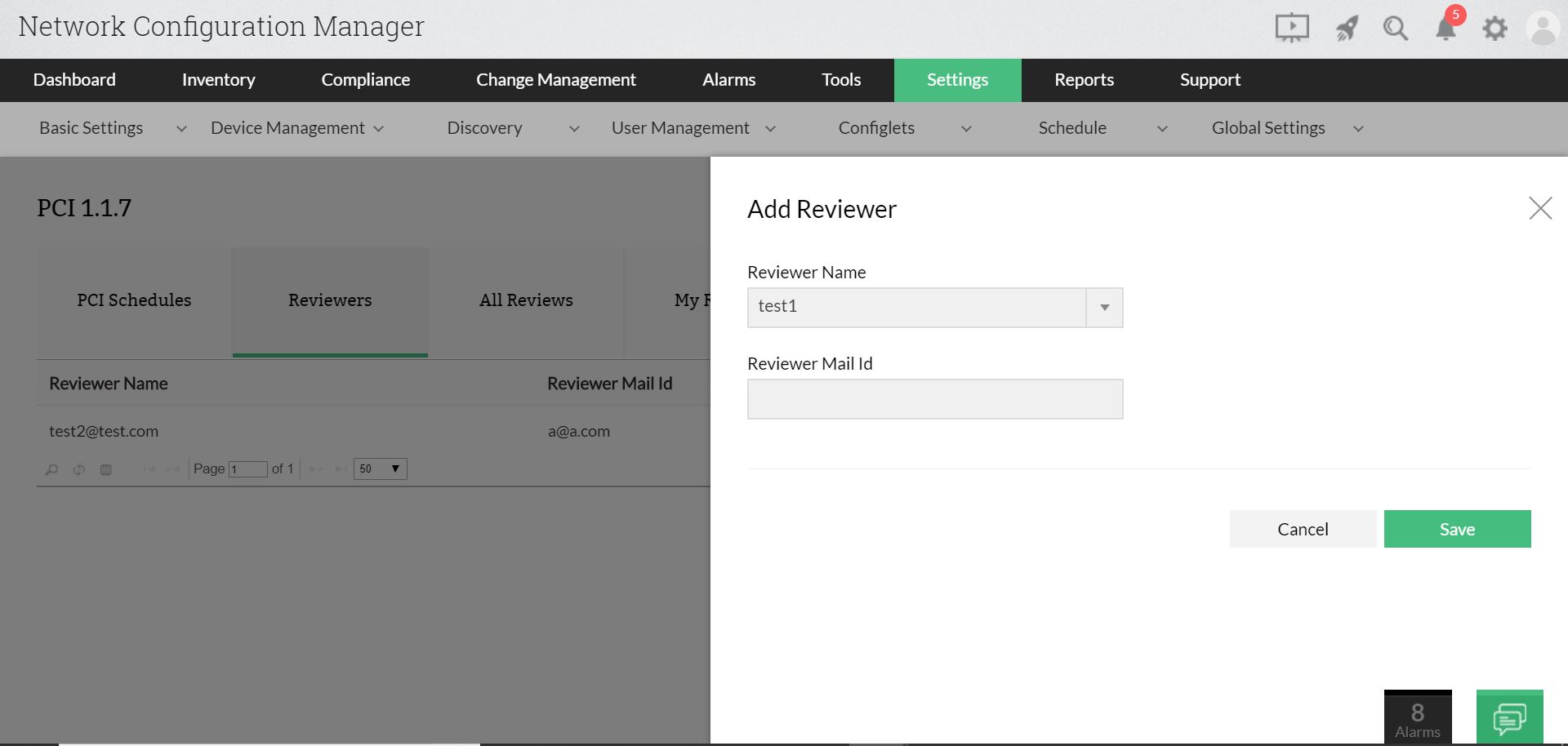Screen dimensions: 1568x746
Task: Sort by the Reviewer Name column header
Action: coord(109,384)
